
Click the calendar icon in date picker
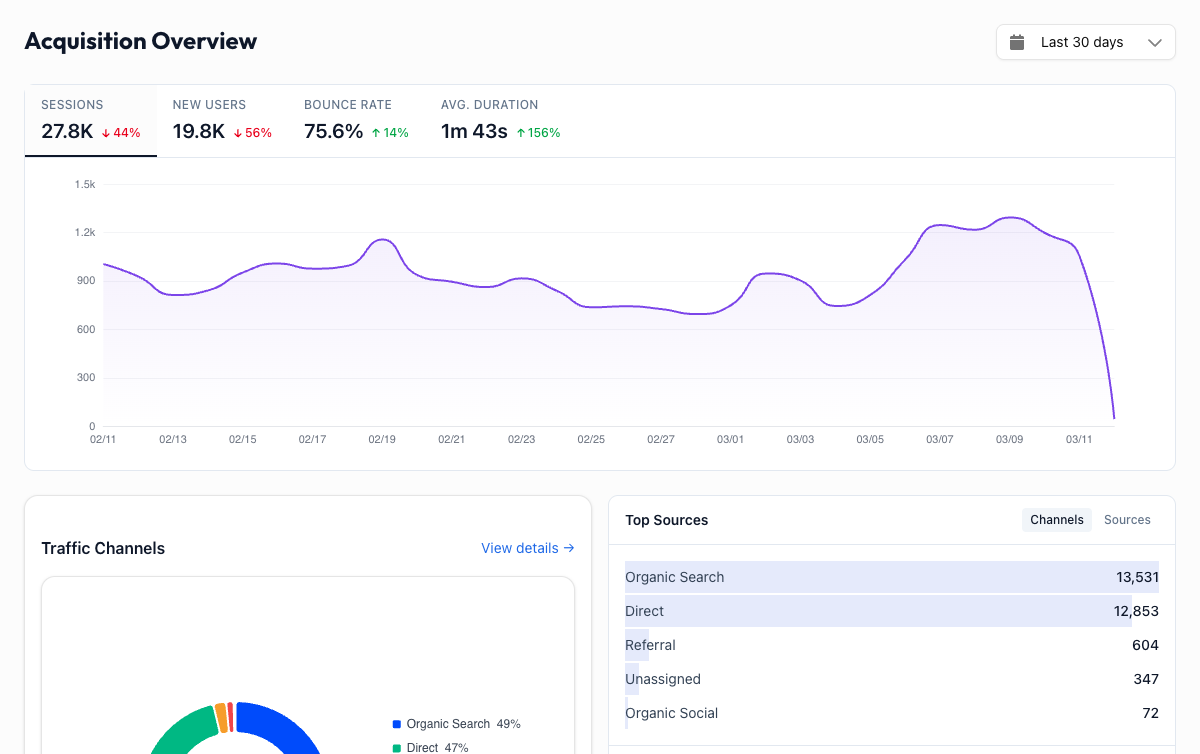tap(1017, 42)
